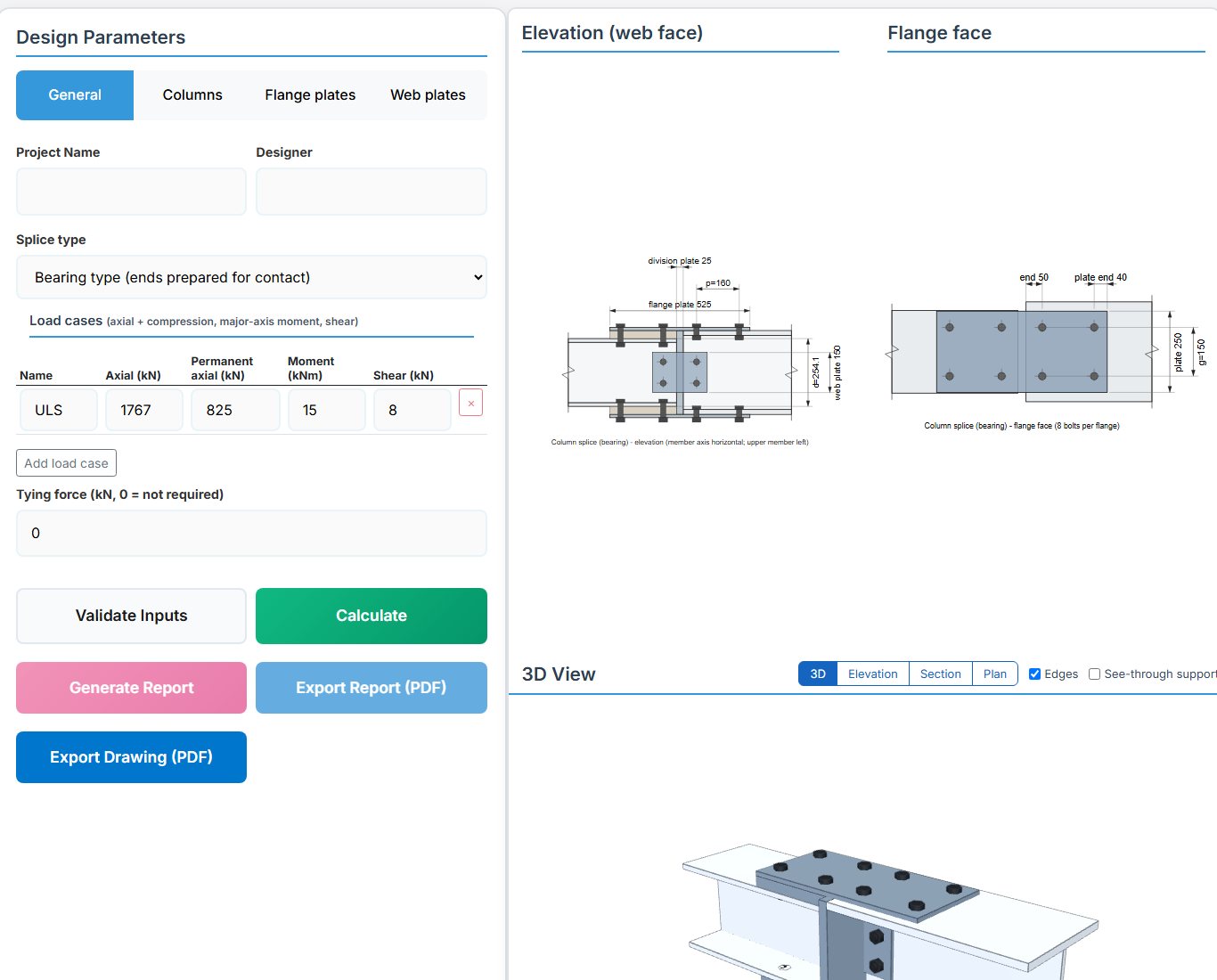
Task: Click Add load case button
Action: [x=66, y=463]
